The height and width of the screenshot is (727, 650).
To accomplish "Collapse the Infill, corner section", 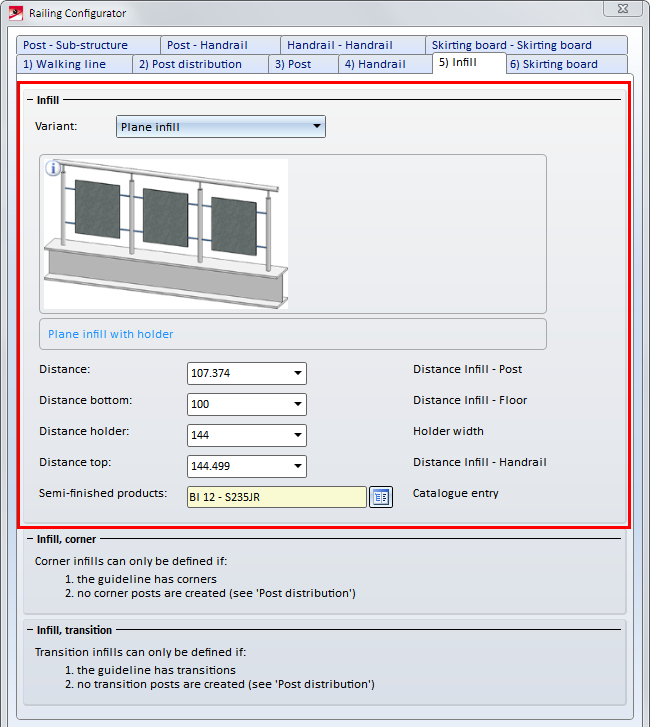I will tap(30, 540).
